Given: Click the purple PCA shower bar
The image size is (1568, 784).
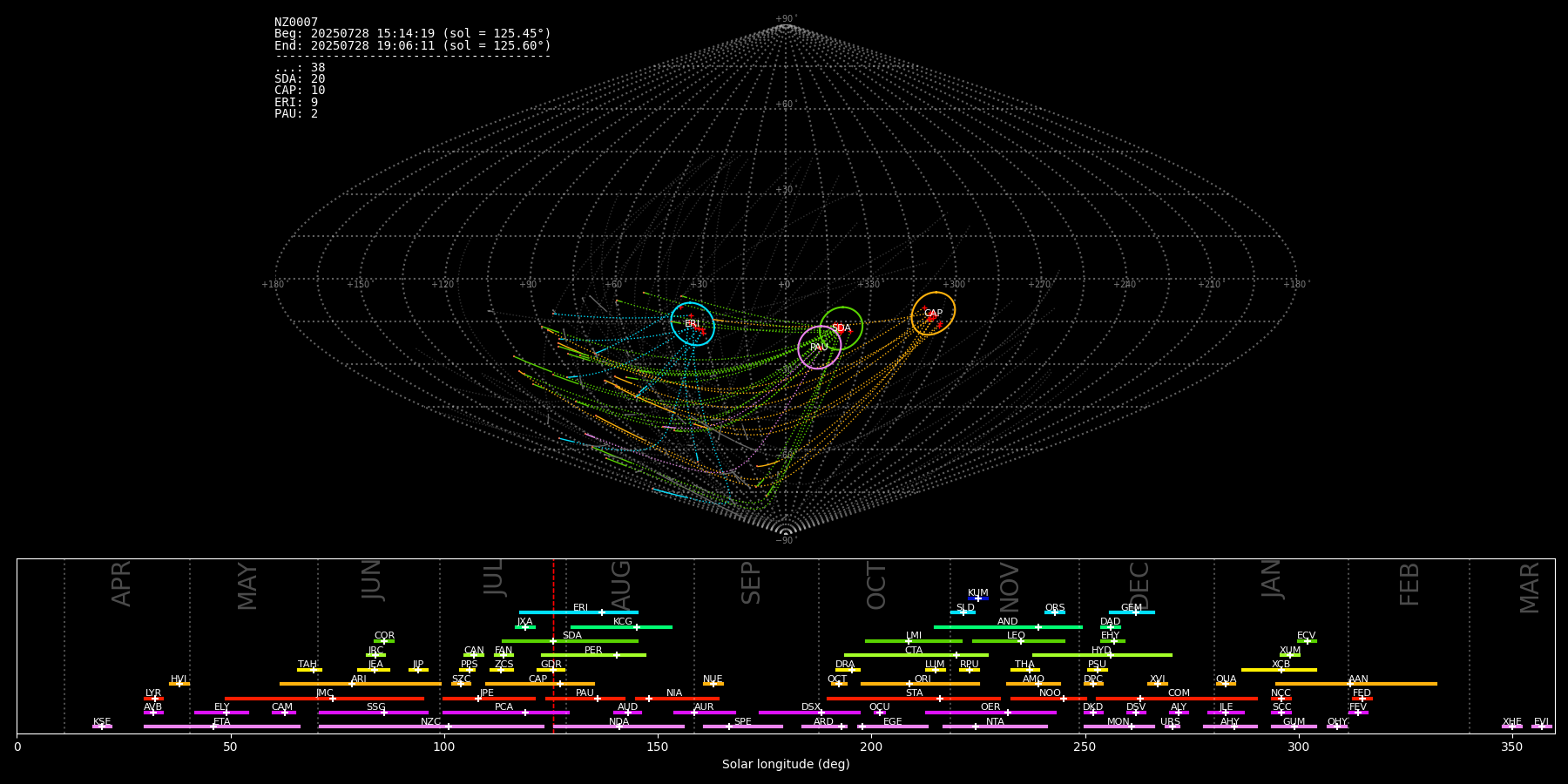Looking at the screenshot, I should (505, 713).
